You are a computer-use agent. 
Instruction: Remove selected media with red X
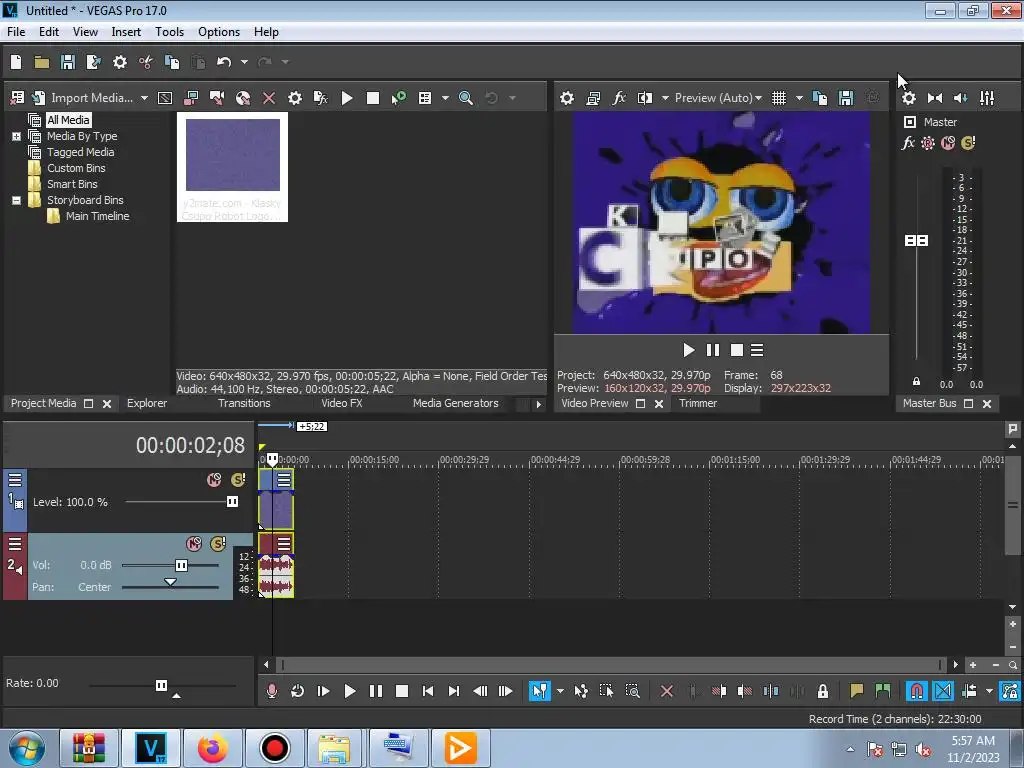[x=268, y=98]
